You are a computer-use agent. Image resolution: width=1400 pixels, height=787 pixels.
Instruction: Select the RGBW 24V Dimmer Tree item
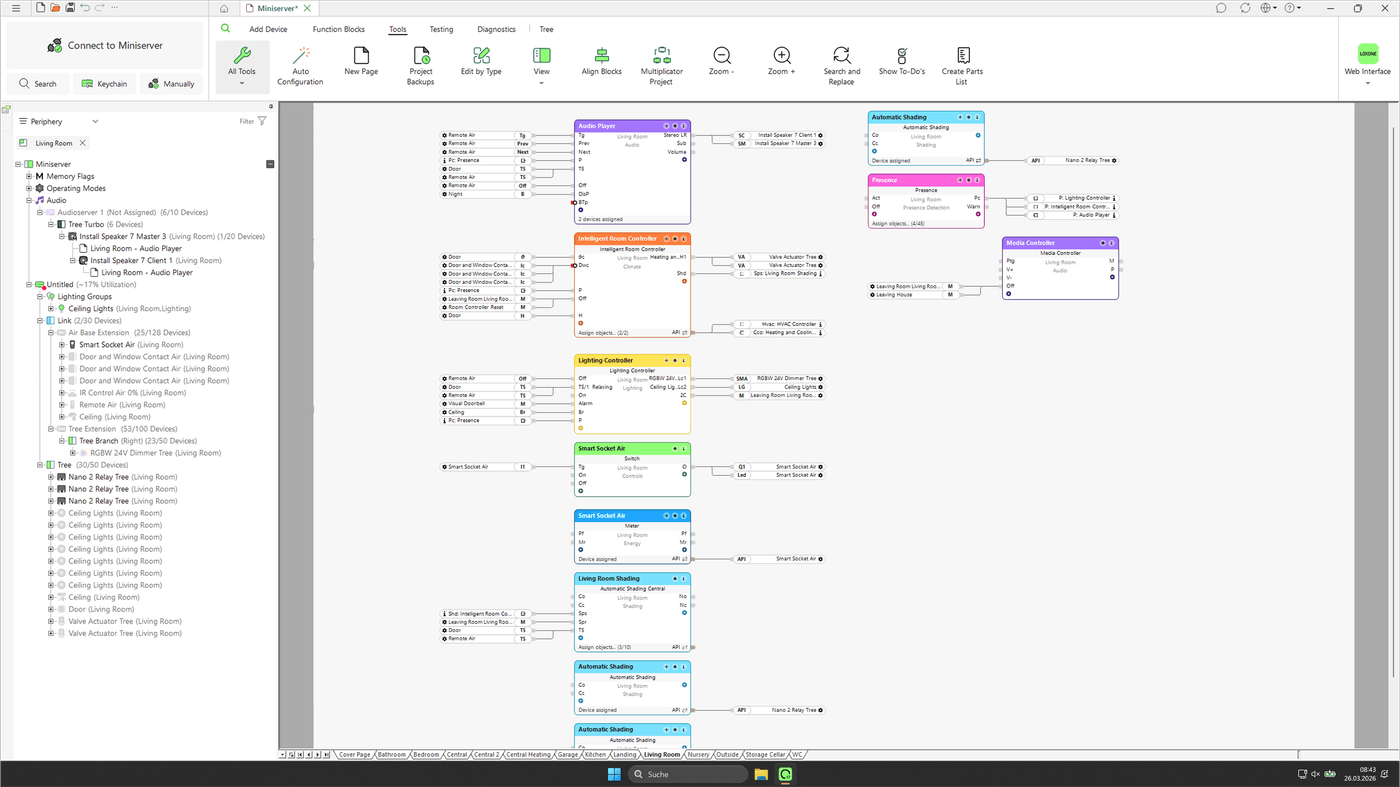click(155, 453)
